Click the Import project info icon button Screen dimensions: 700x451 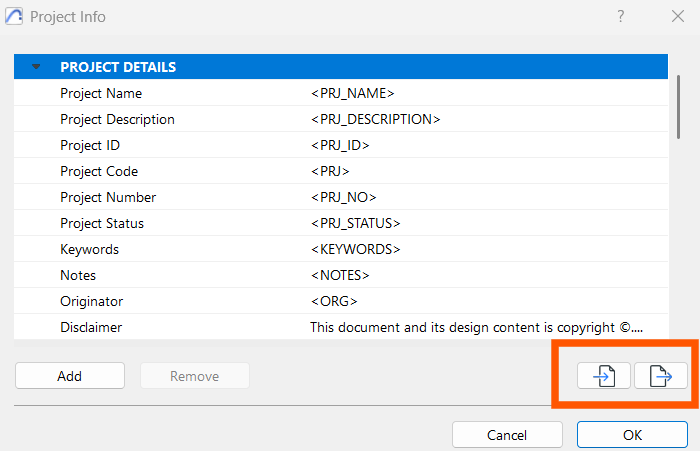604,376
